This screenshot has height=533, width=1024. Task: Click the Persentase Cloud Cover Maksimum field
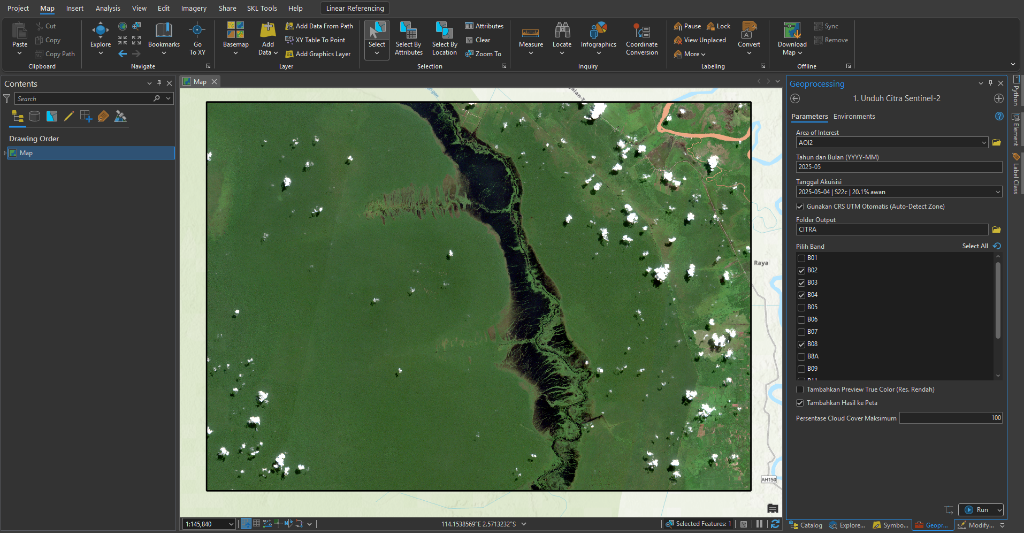click(x=951, y=418)
